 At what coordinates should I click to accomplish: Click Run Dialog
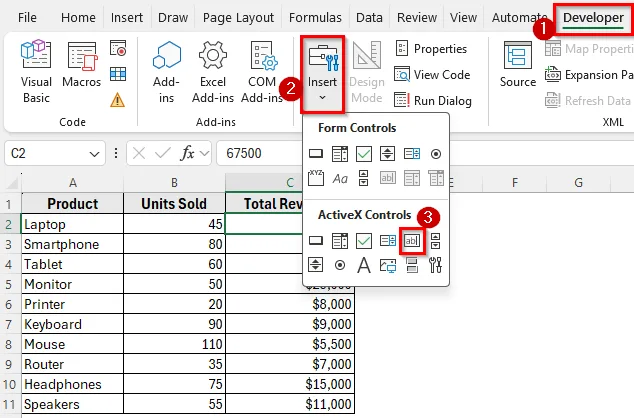(433, 100)
